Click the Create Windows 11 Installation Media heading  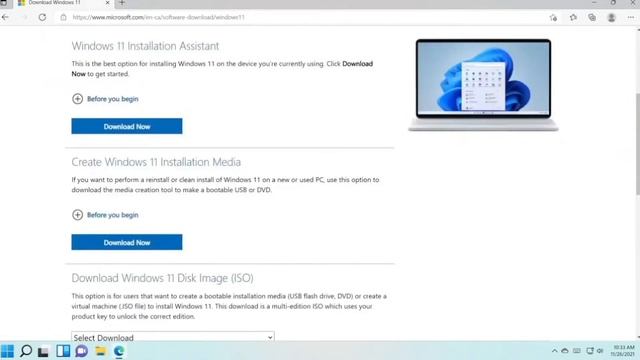156,162
